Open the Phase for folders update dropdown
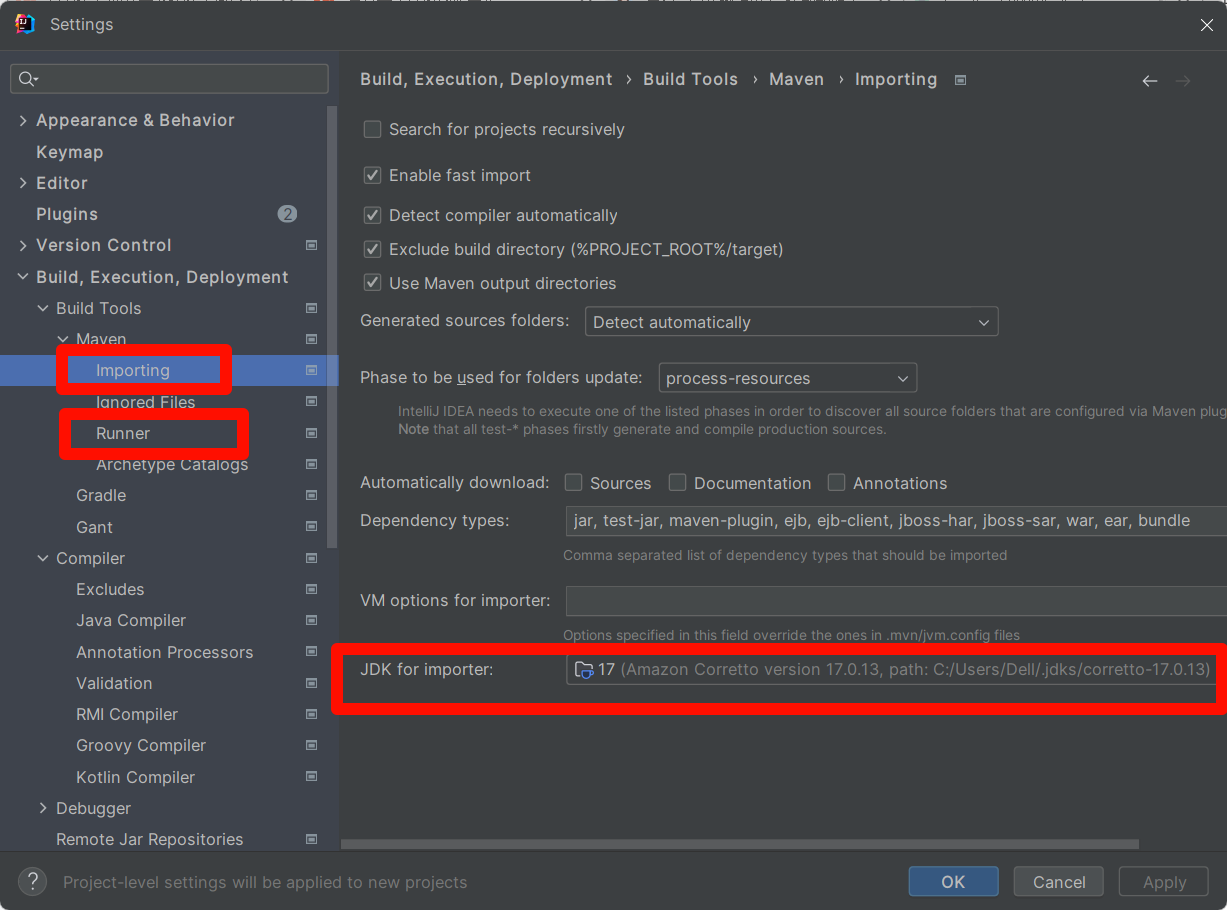1227x910 pixels. tap(787, 378)
